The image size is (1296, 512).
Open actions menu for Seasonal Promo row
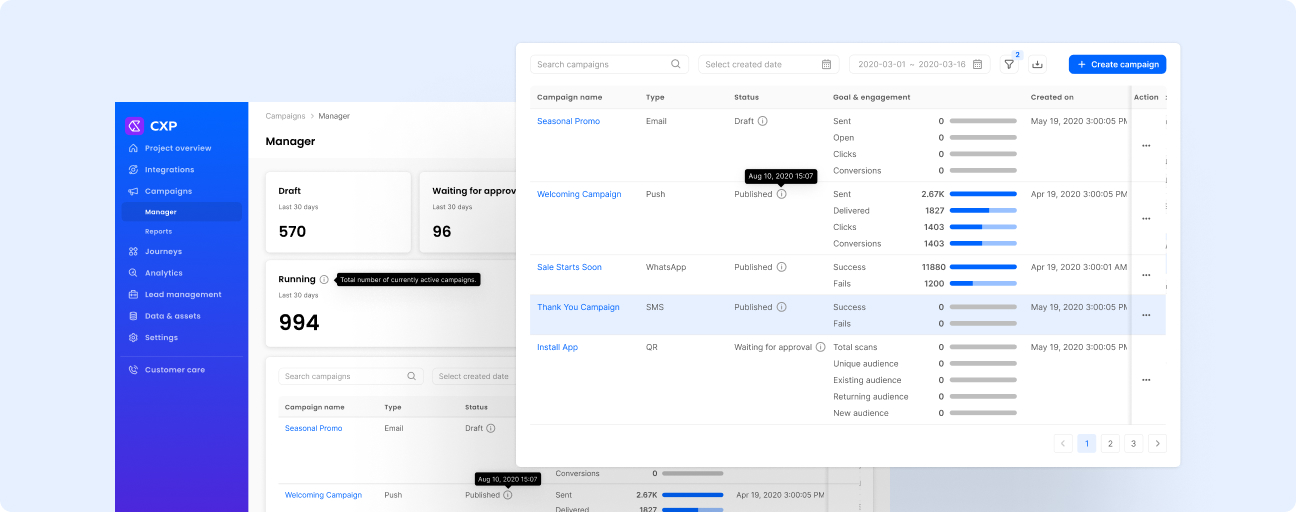pos(1146,145)
